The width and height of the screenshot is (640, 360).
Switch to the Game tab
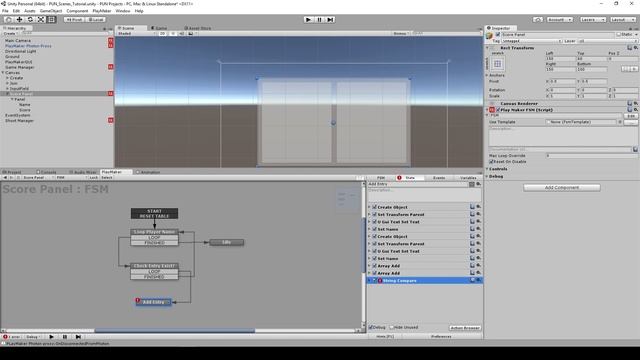pyautogui.click(x=160, y=28)
